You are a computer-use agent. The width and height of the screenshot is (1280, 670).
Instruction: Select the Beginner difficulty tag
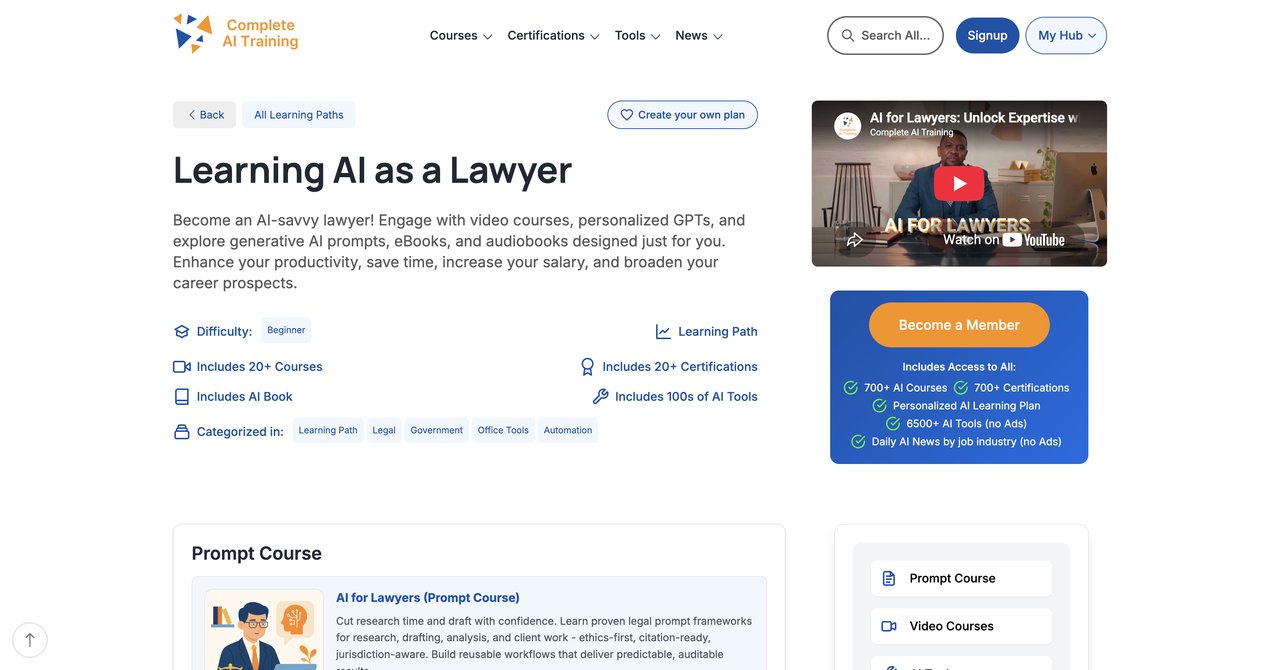[286, 330]
